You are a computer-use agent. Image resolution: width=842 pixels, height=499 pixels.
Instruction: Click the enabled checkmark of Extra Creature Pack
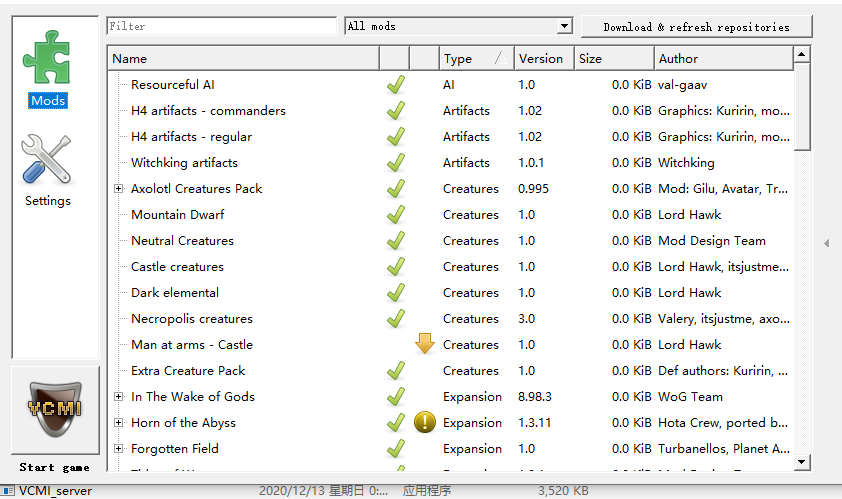395,371
